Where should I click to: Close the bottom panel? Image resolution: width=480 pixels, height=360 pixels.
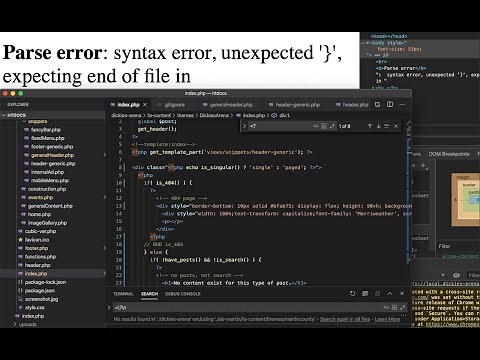point(402,294)
